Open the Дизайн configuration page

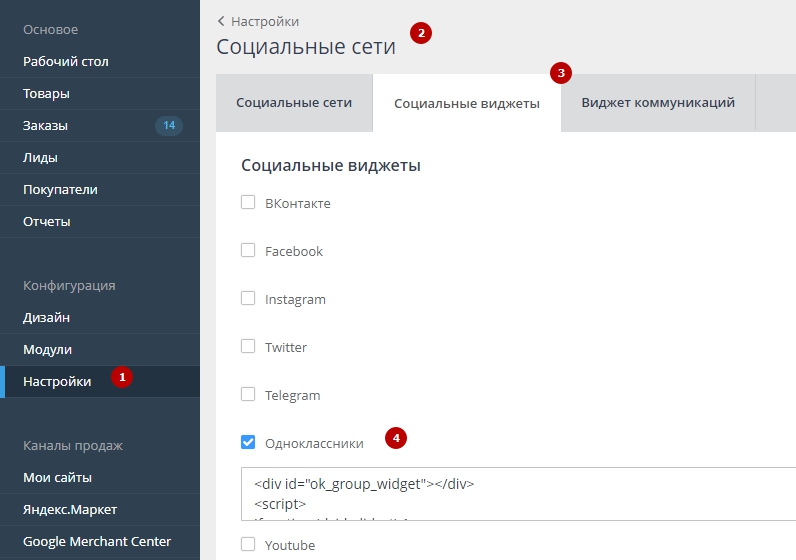46,317
